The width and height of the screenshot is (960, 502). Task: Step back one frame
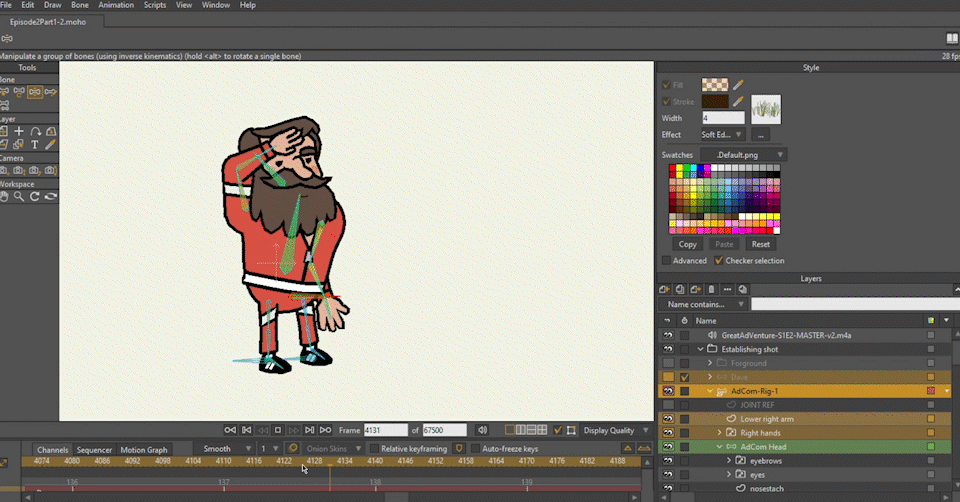click(x=262, y=430)
